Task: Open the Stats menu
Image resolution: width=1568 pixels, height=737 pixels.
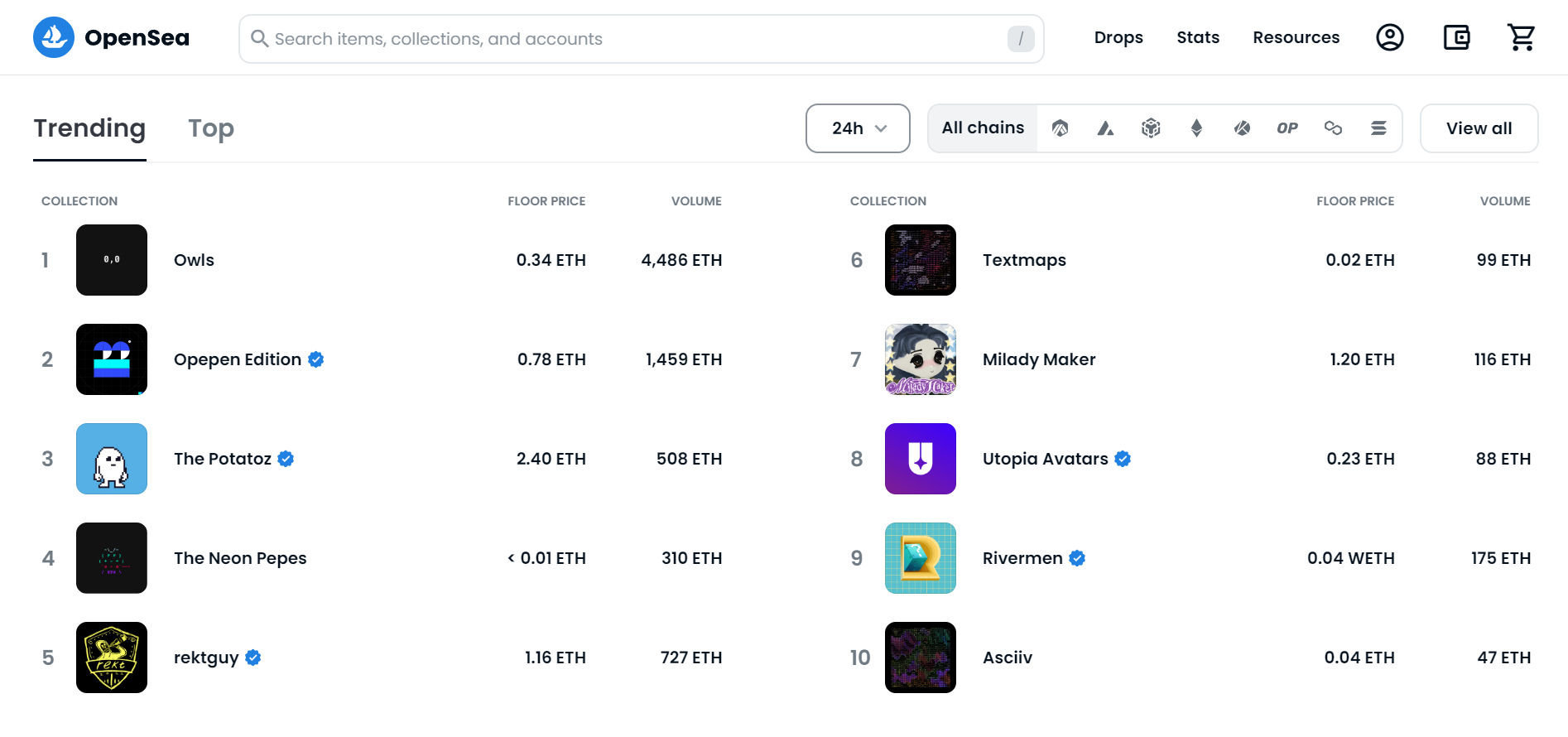Action: coord(1198,37)
